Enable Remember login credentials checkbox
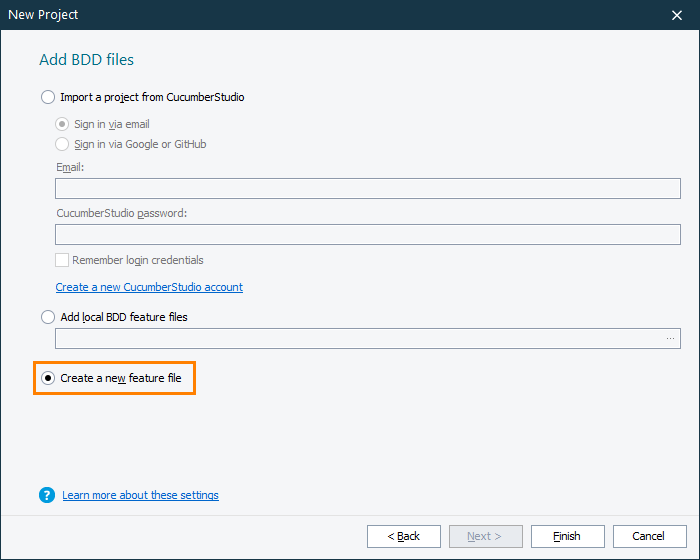 (63, 260)
